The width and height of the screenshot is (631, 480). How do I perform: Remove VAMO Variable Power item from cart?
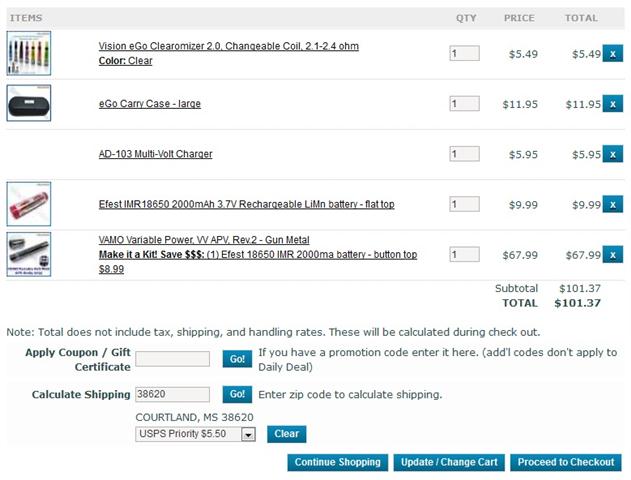pos(612,255)
